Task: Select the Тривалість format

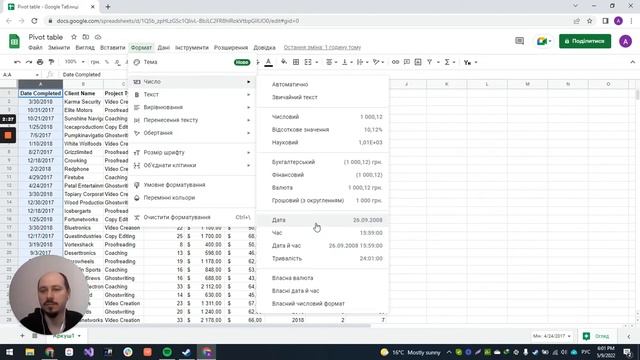Action: click(323, 258)
